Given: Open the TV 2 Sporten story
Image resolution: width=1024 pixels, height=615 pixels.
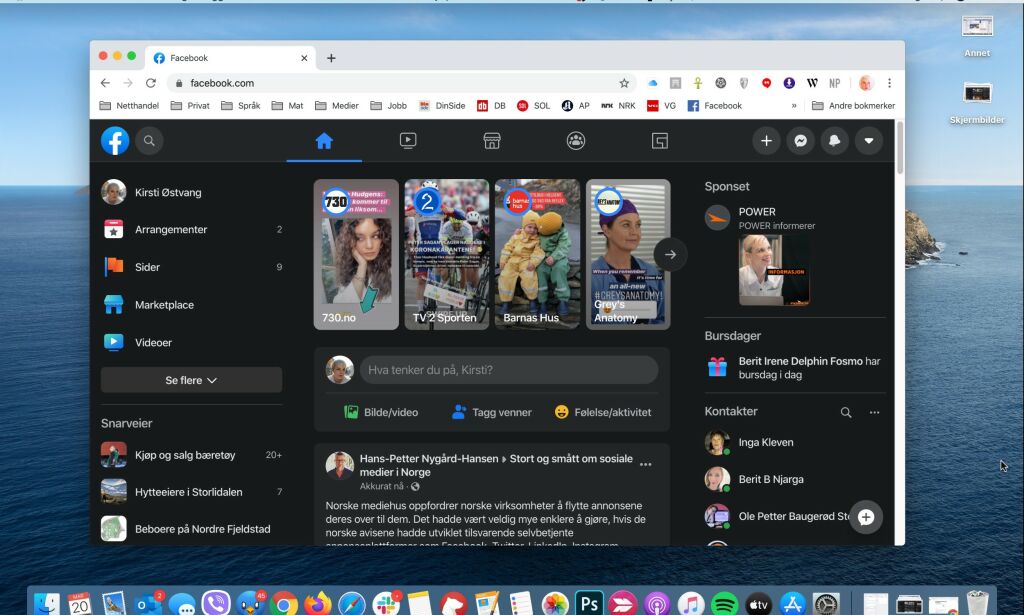Looking at the screenshot, I should (447, 255).
